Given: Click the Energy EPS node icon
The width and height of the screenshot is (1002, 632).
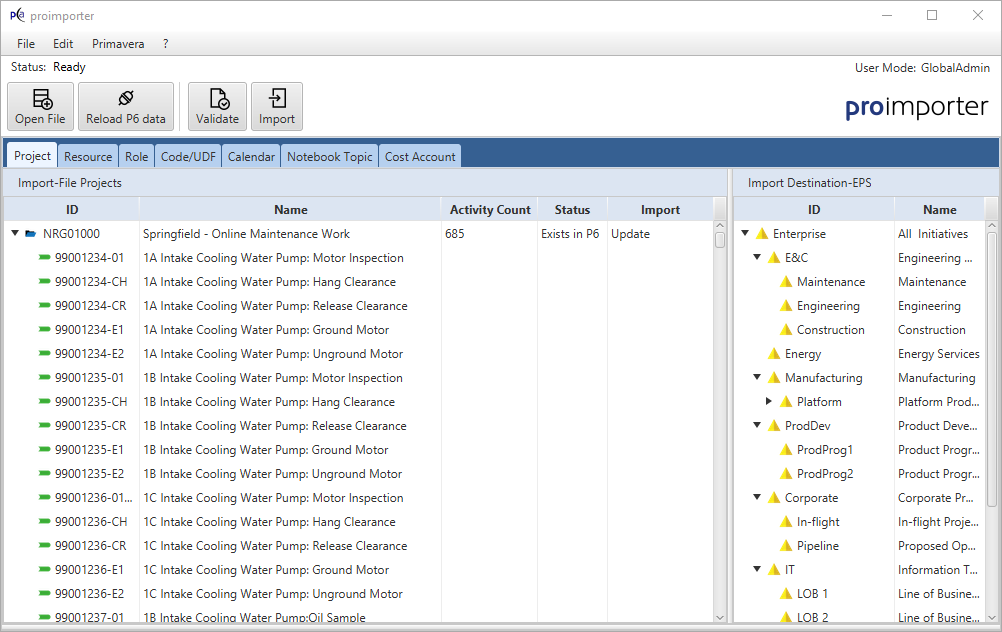Looking at the screenshot, I should click(x=773, y=354).
